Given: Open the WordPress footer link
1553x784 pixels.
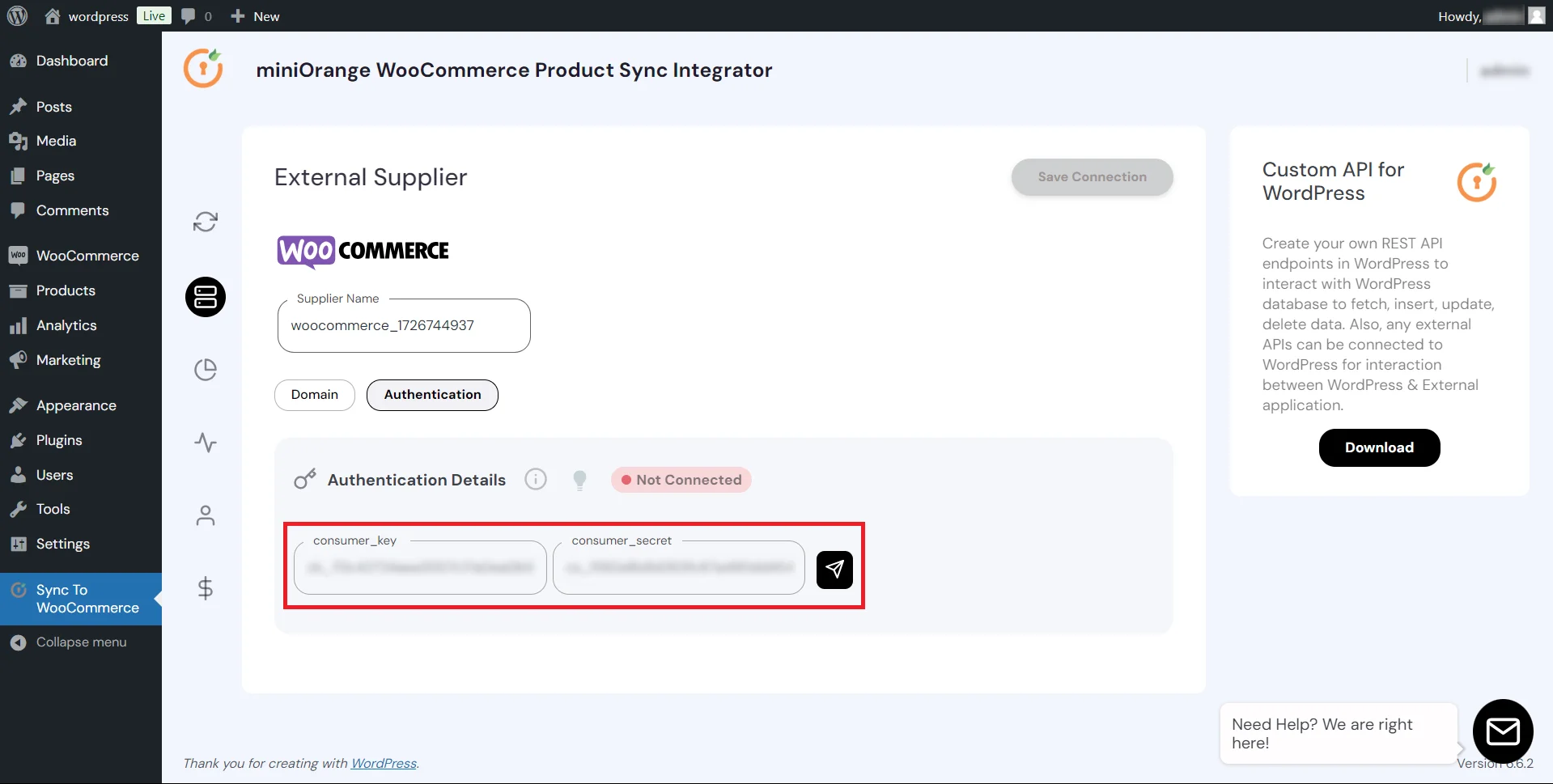Looking at the screenshot, I should click(x=384, y=763).
